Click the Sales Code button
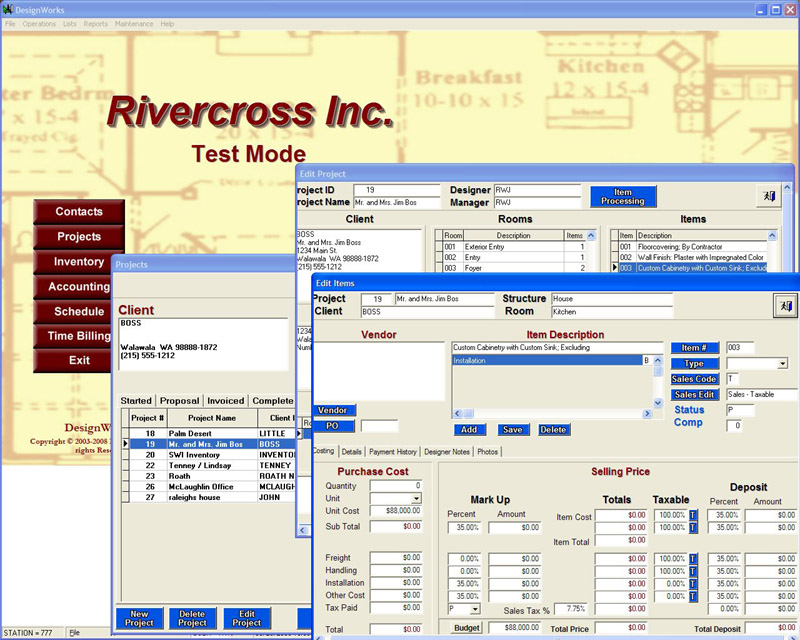This screenshot has height=640, width=800. 694,379
